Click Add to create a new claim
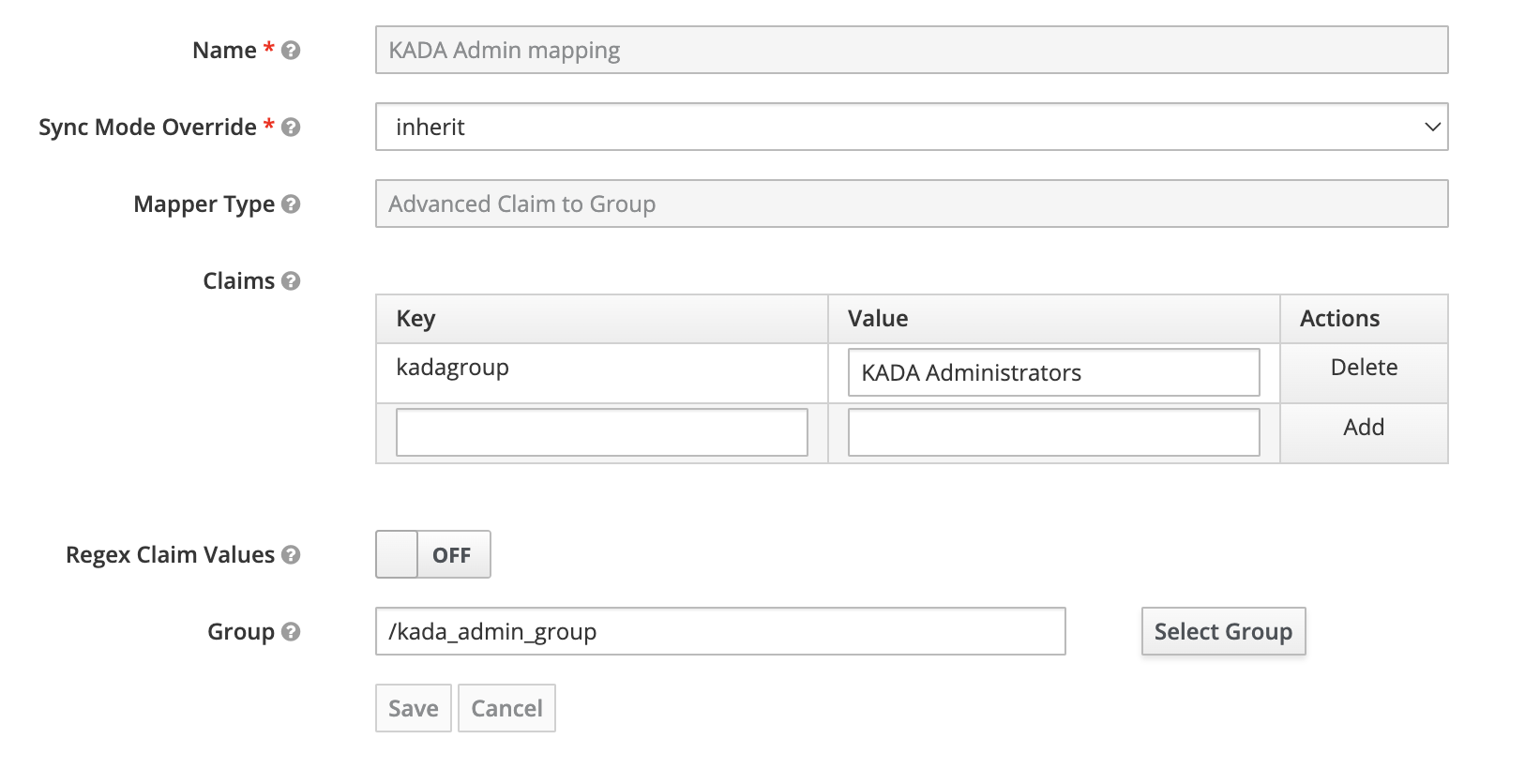The height and width of the screenshot is (784, 1525). (1363, 428)
